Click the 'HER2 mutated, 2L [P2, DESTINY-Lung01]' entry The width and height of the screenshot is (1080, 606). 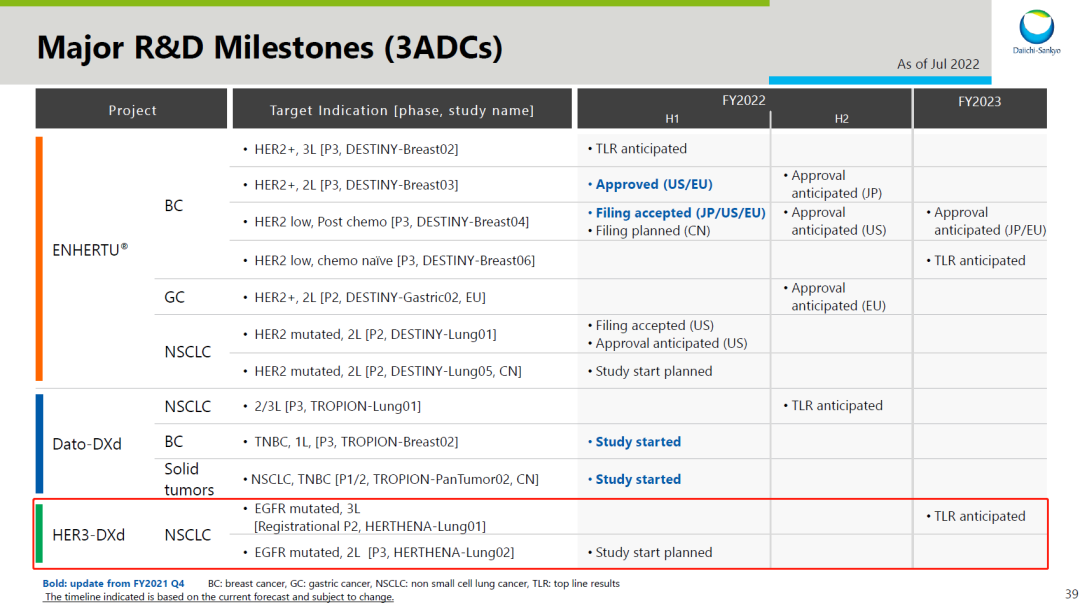coord(375,334)
